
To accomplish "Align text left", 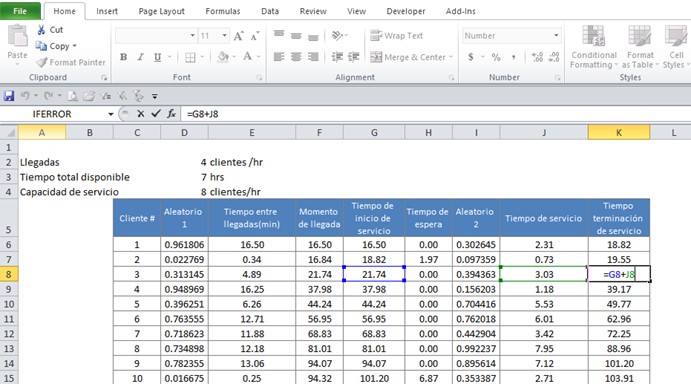I will pos(279,57).
